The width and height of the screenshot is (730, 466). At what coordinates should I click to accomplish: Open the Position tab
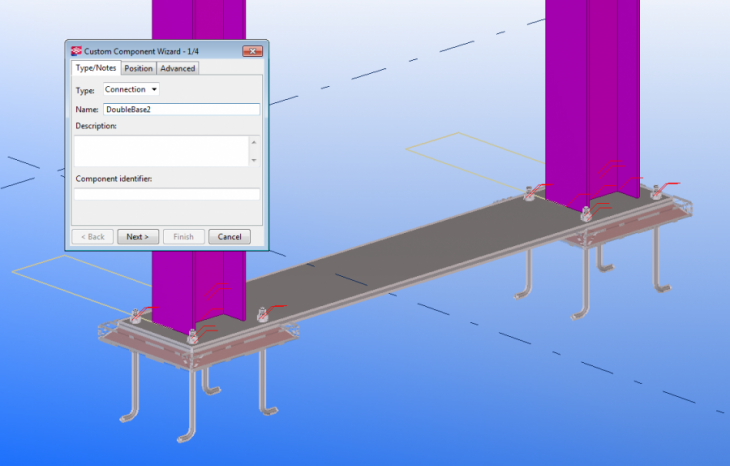(x=139, y=68)
